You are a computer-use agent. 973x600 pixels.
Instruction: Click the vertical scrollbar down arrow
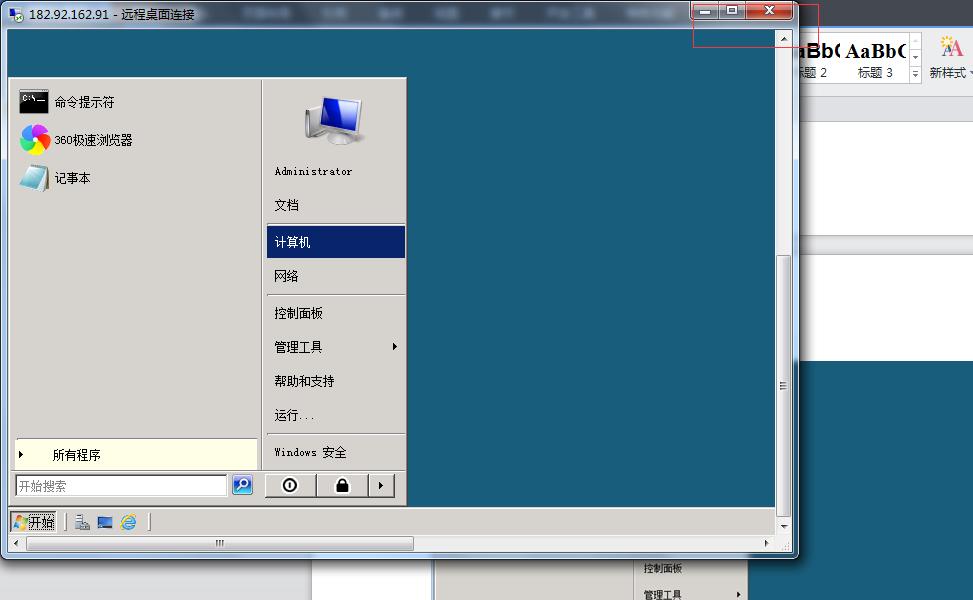tap(784, 526)
